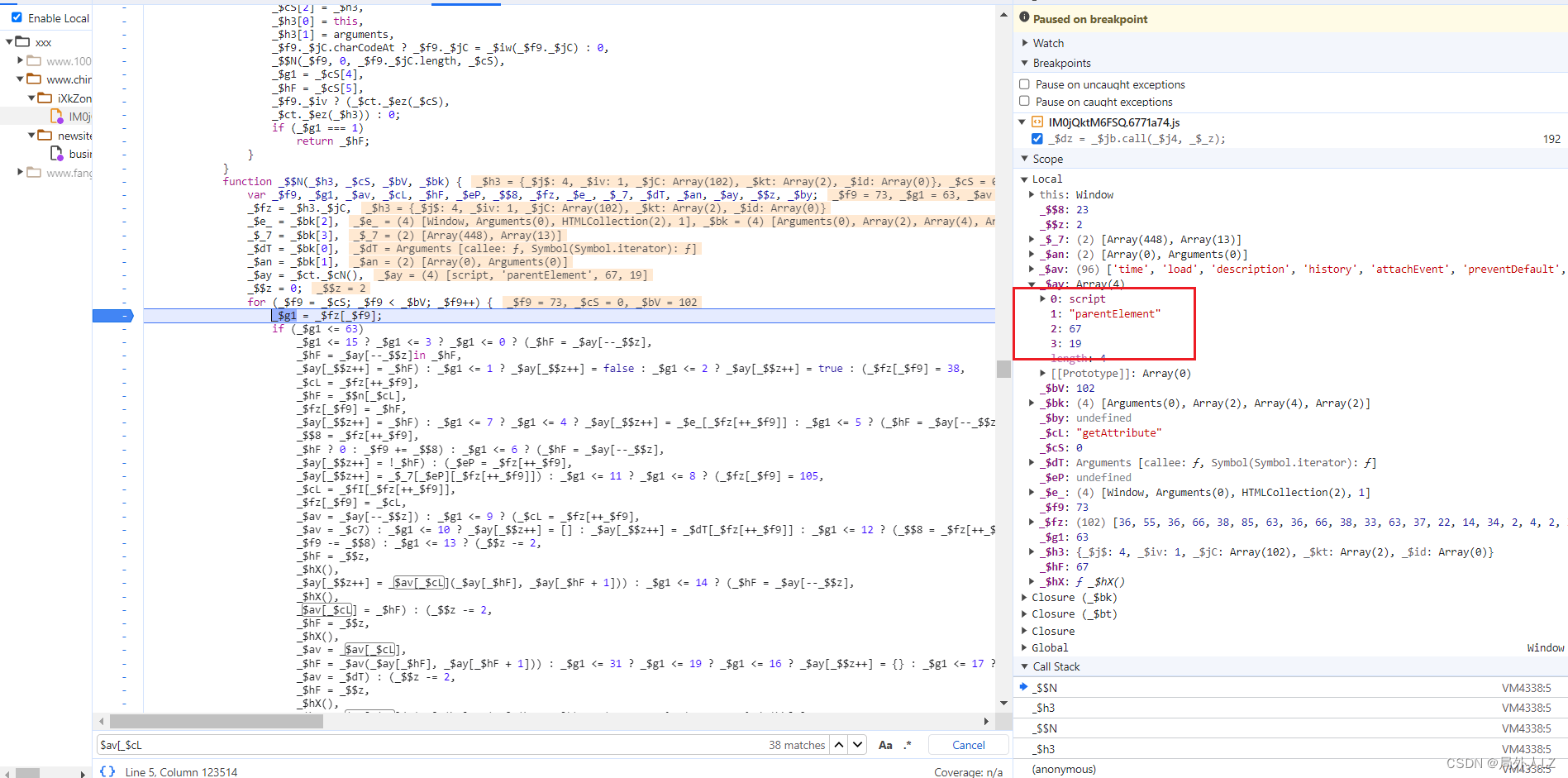
Task: Click the www.100 folder icon
Action: point(34,61)
